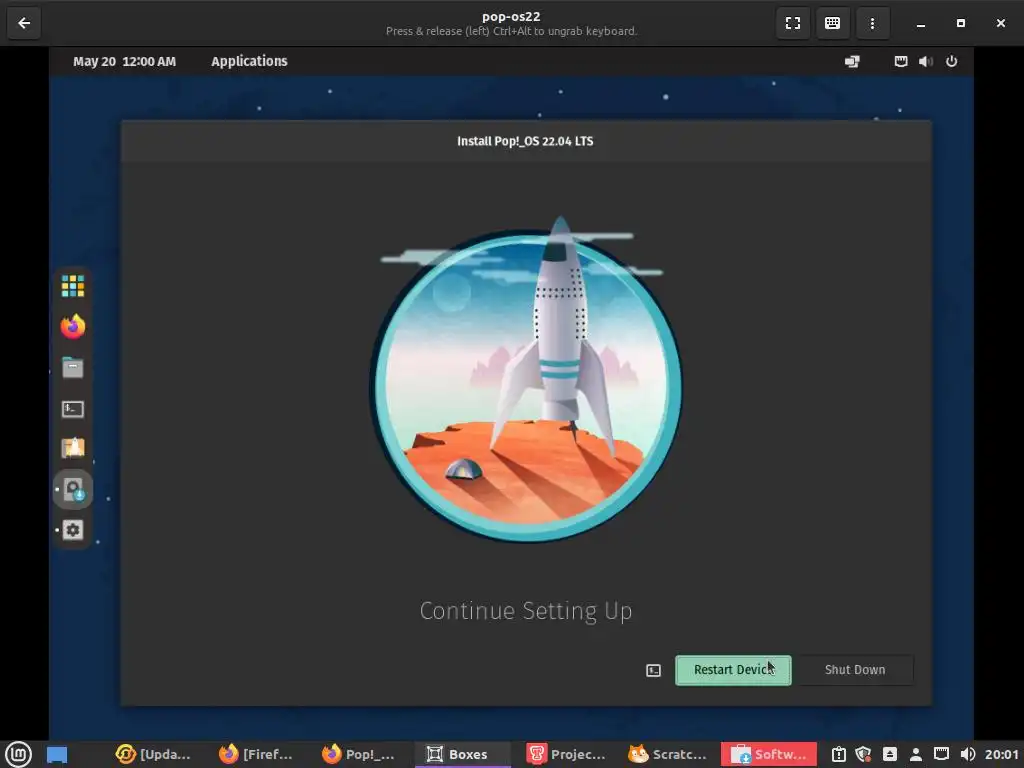Switch to the Scratc... taskbar window
This screenshot has width=1024, height=768.
(x=667, y=754)
